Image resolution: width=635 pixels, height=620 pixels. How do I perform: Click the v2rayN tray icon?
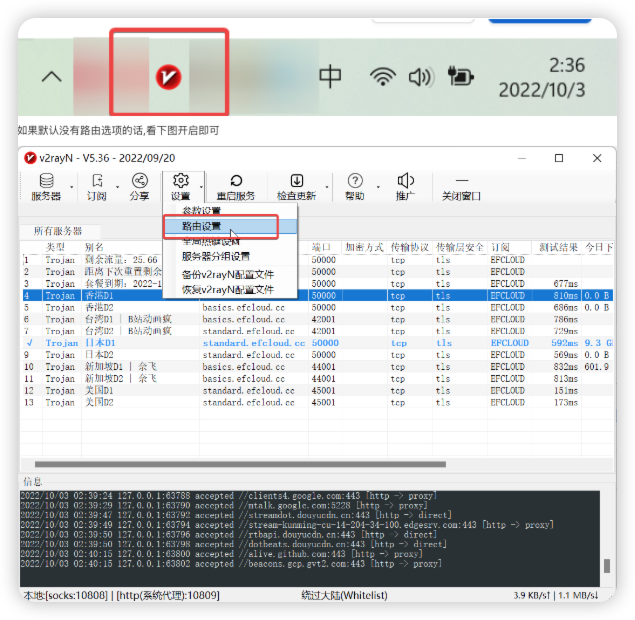tap(168, 77)
